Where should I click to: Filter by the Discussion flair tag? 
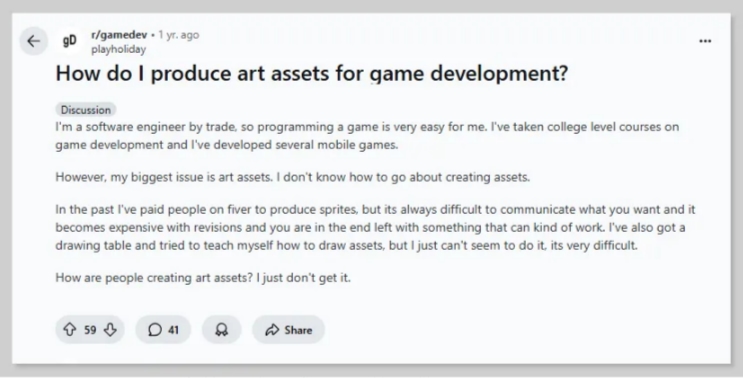[86, 110]
